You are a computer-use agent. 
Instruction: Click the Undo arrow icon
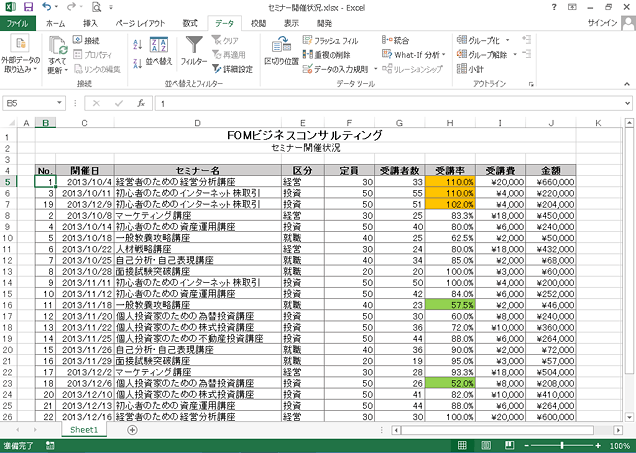47,7
